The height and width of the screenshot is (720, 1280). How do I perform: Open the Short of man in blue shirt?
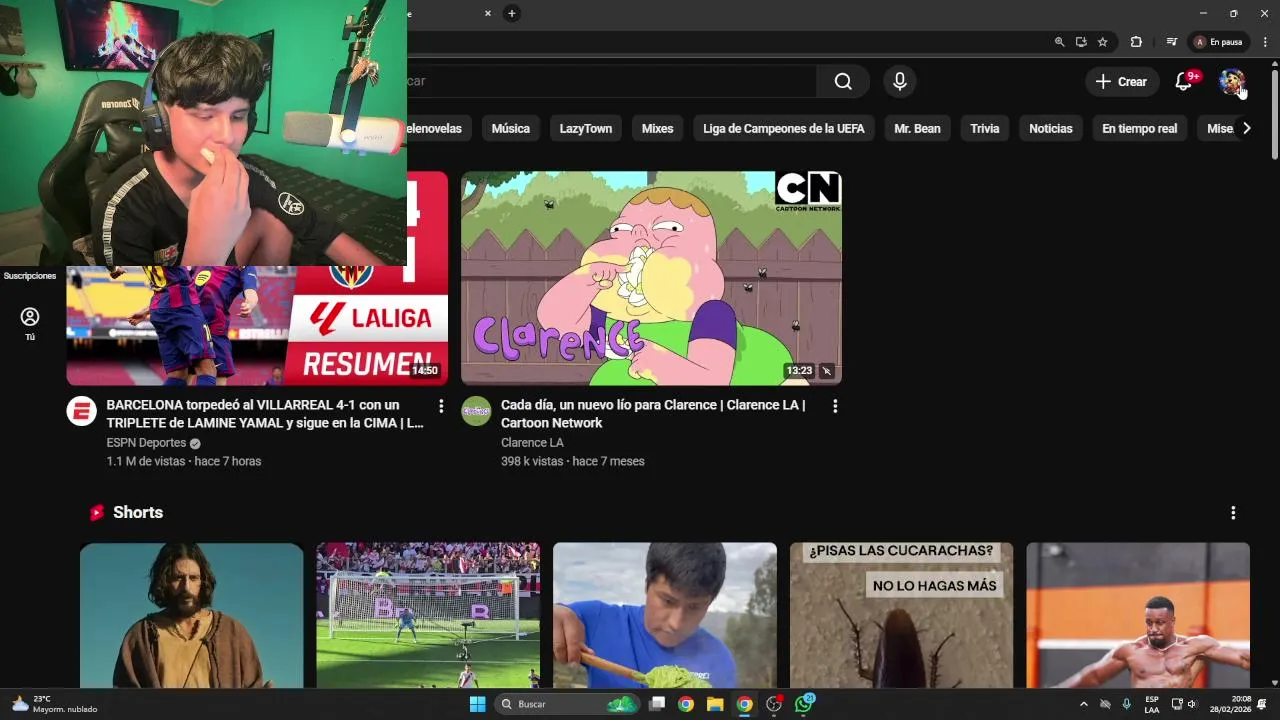point(665,616)
